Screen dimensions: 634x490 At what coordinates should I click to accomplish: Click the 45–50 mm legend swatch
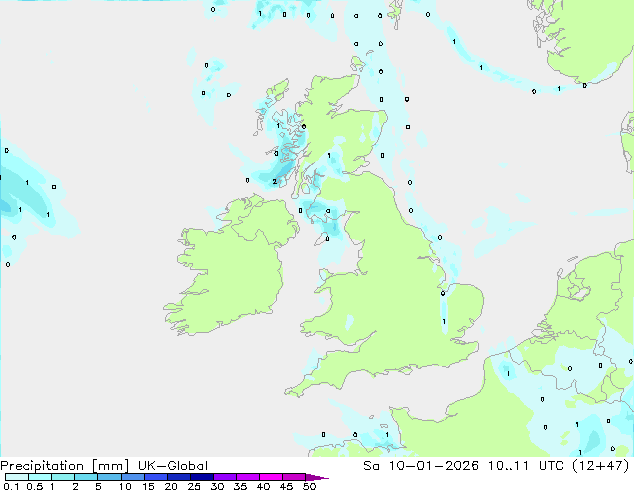pos(294,477)
